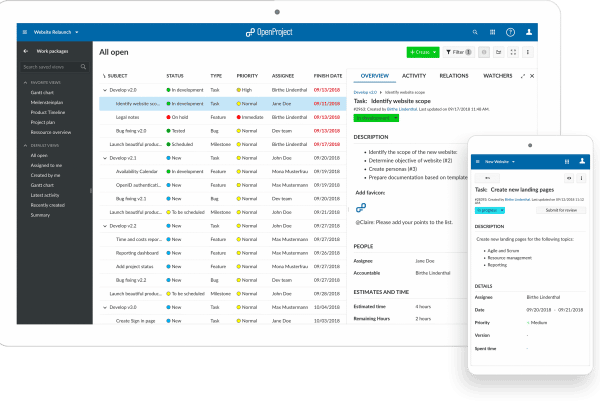Screen dimensions: 600x403
Task: Click the Work packages heading in the sidebar
Action: 52,51
